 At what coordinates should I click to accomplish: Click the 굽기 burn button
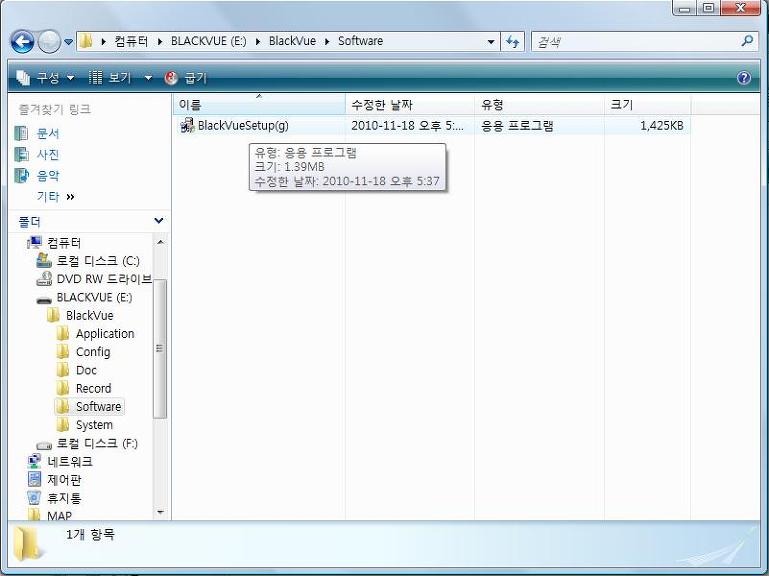point(186,78)
